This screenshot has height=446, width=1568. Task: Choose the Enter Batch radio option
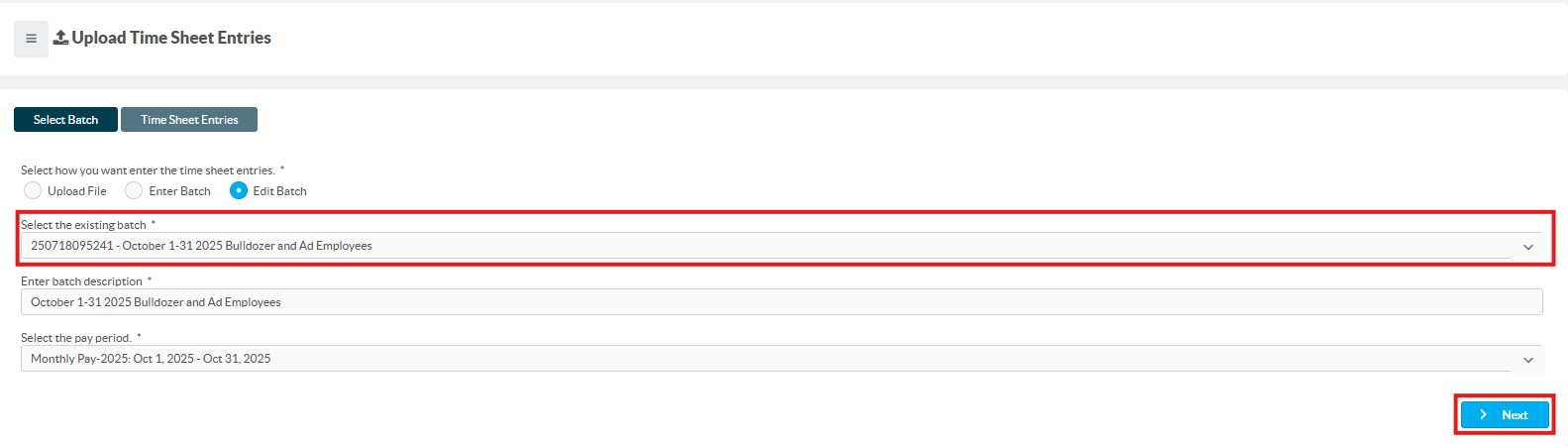[134, 190]
